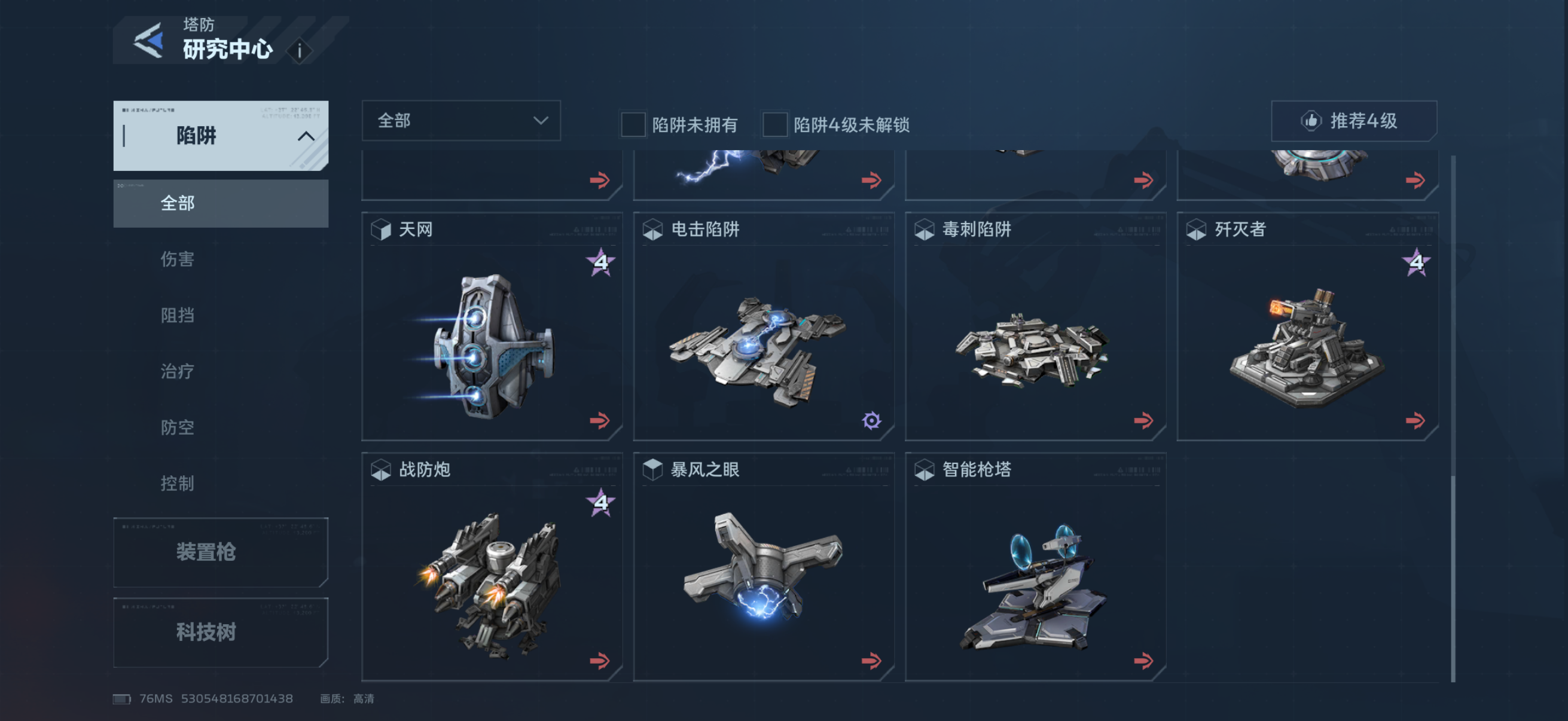Click the red arrow on 智能枪塔 card
The image size is (1568, 721).
(1143, 661)
